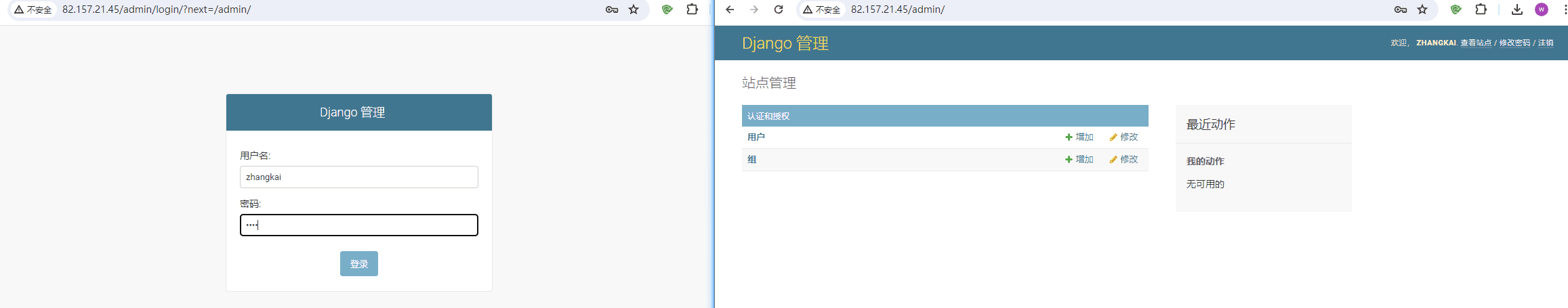Reload the 82.157.21.45/admin/ page
Image resolution: width=1568 pixels, height=308 pixels.
tap(779, 9)
